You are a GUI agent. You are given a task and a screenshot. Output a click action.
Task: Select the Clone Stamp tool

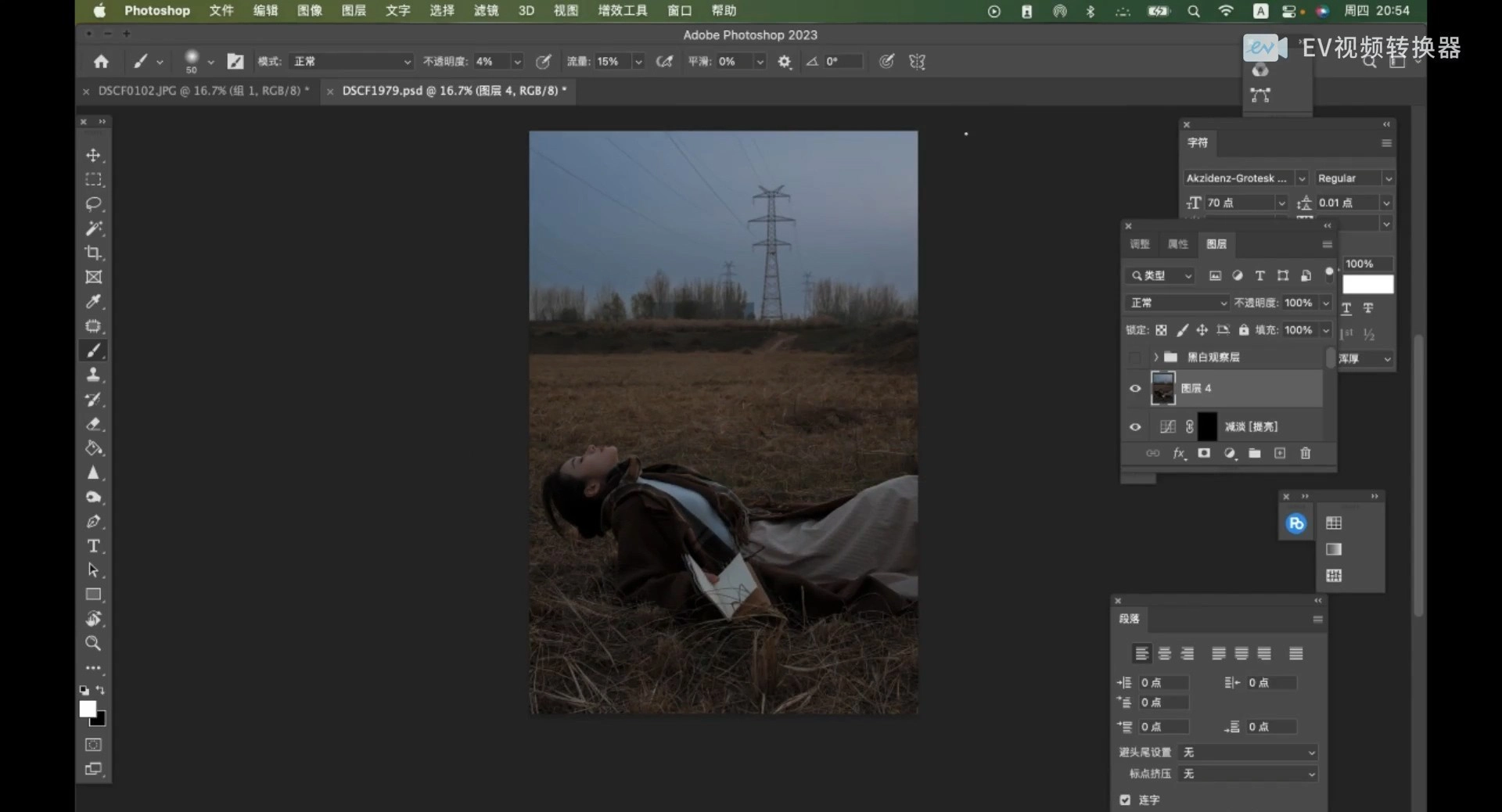tap(93, 375)
